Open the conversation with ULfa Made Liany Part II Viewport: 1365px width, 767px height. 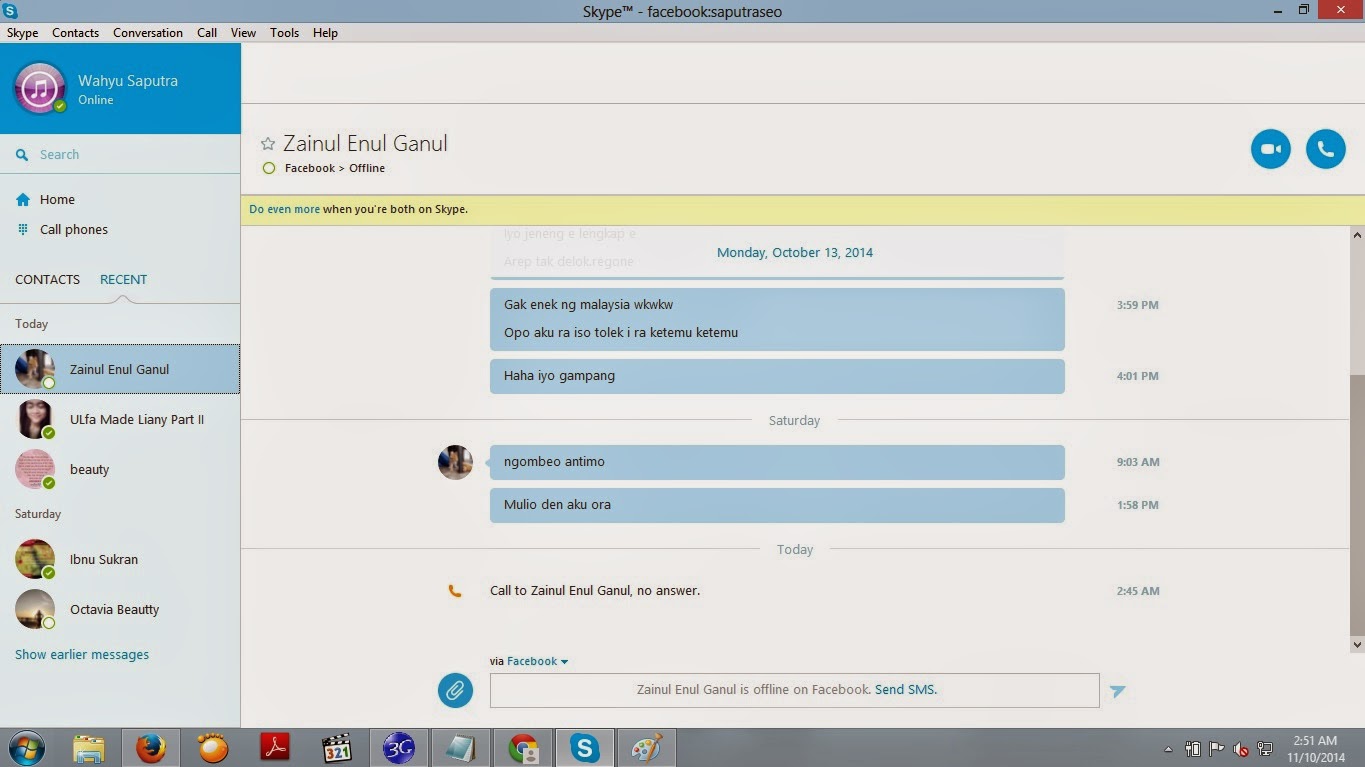pos(120,419)
